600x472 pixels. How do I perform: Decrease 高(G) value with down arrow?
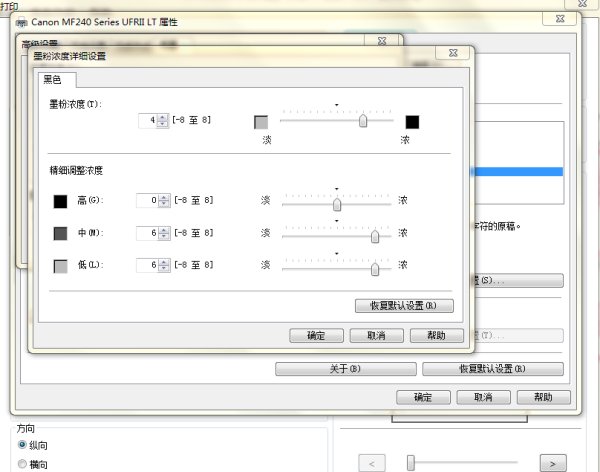click(164, 204)
